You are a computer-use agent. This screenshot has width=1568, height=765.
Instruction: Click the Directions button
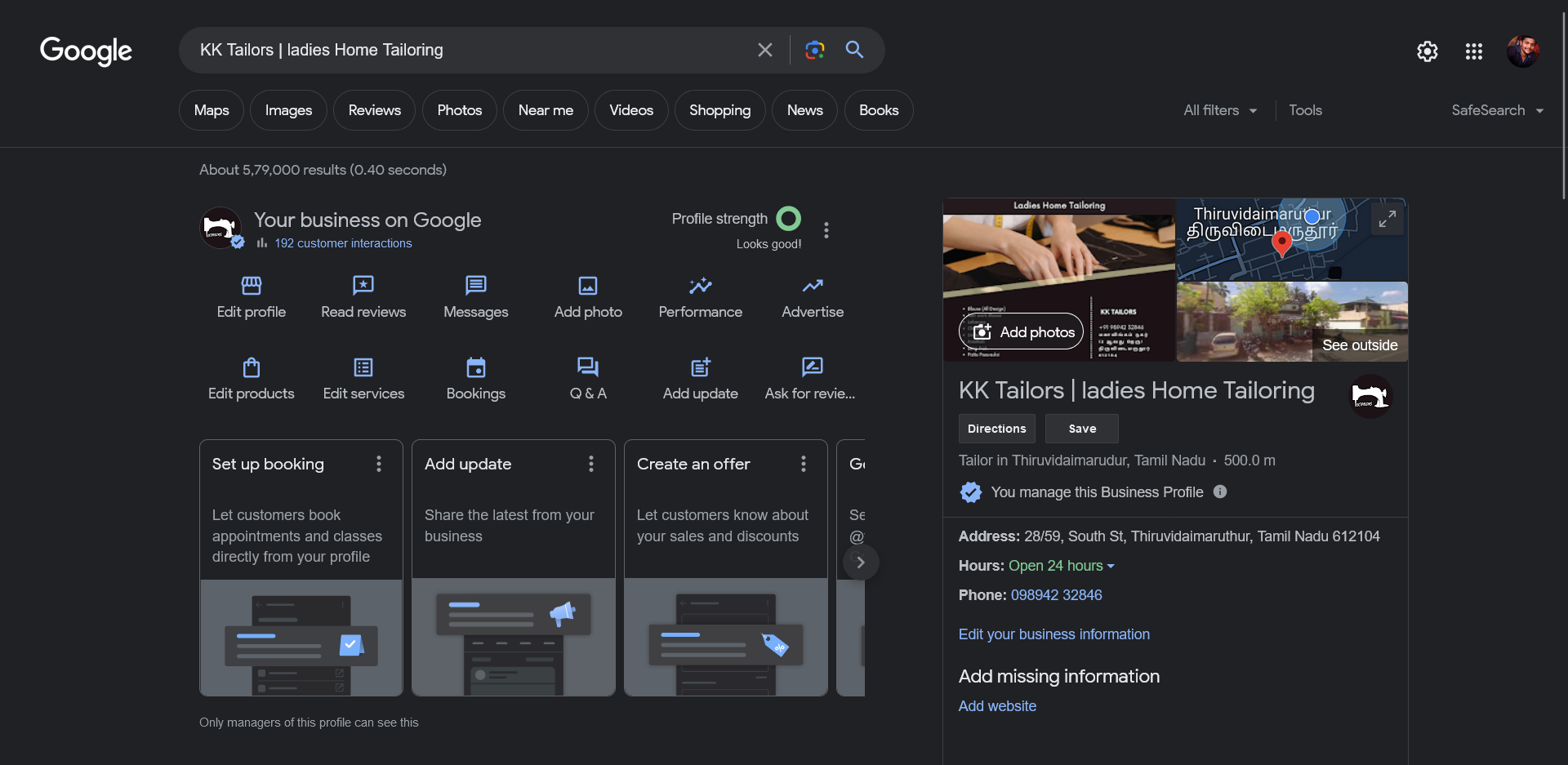coord(996,429)
